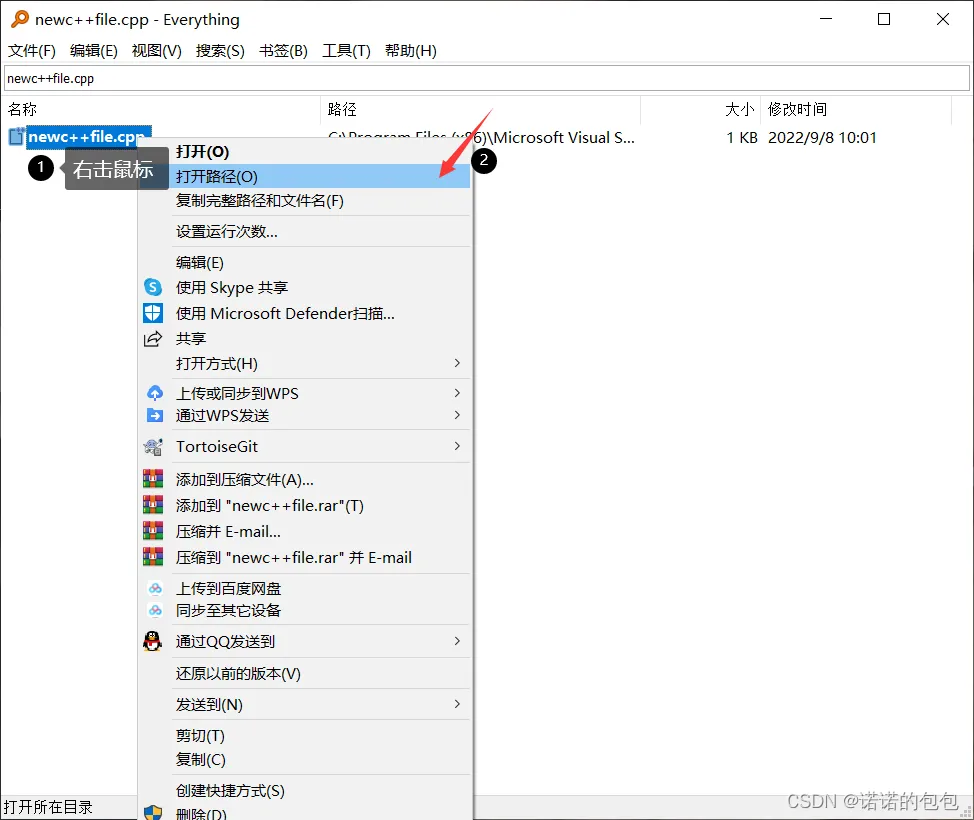Click the QQ penguin icon

(153, 641)
